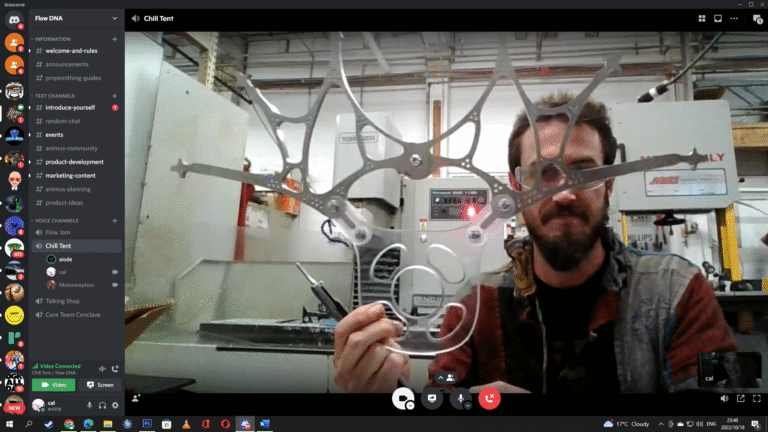This screenshot has height=432, width=768.
Task: Select the announcements channel
Action: [x=67, y=64]
